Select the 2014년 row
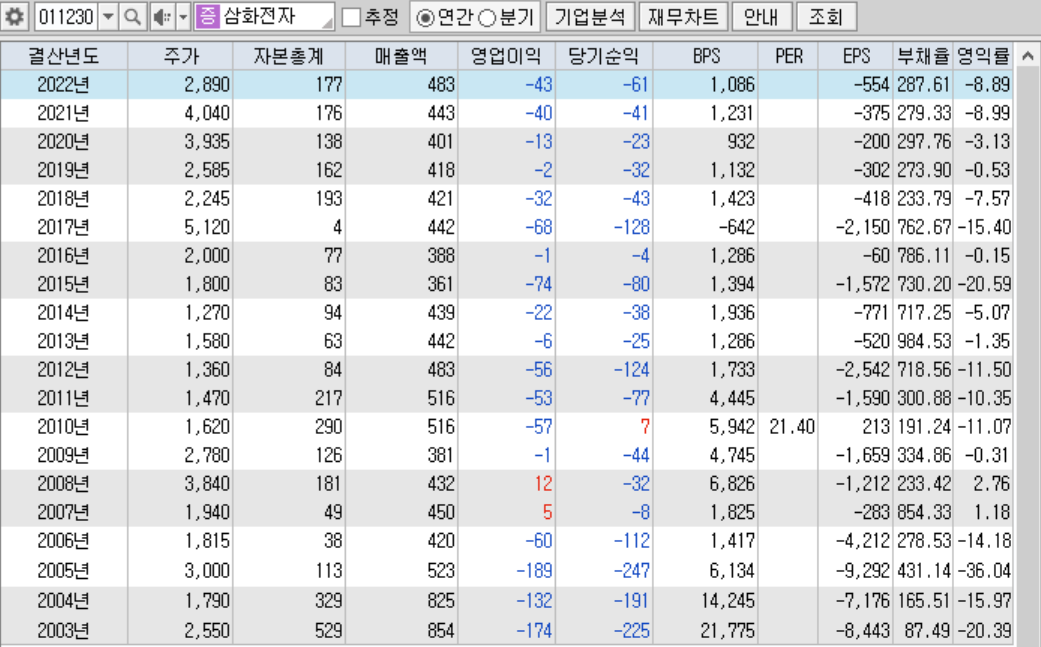The height and width of the screenshot is (647, 1041). pos(507,313)
